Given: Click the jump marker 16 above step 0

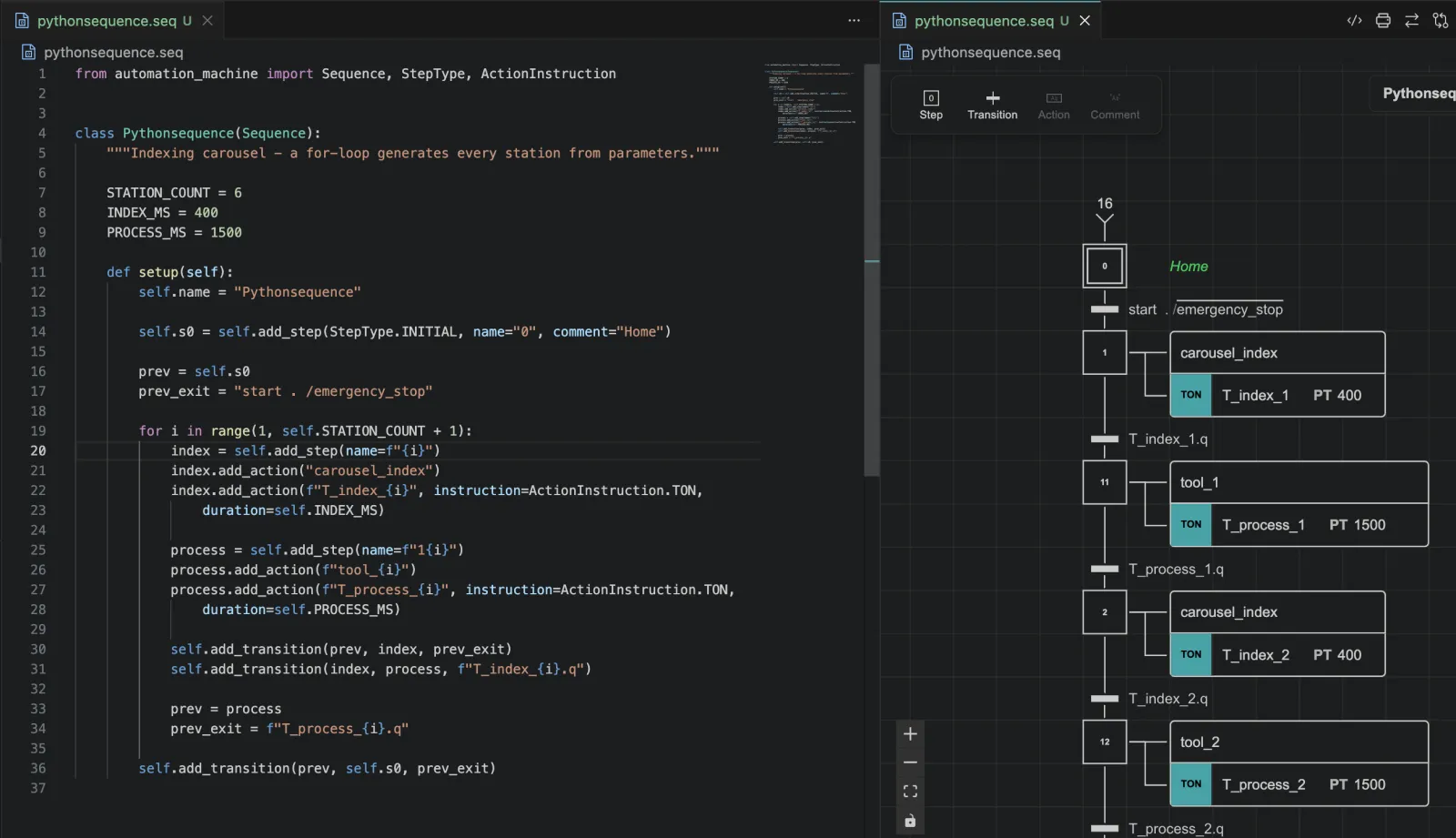Looking at the screenshot, I should (1105, 203).
